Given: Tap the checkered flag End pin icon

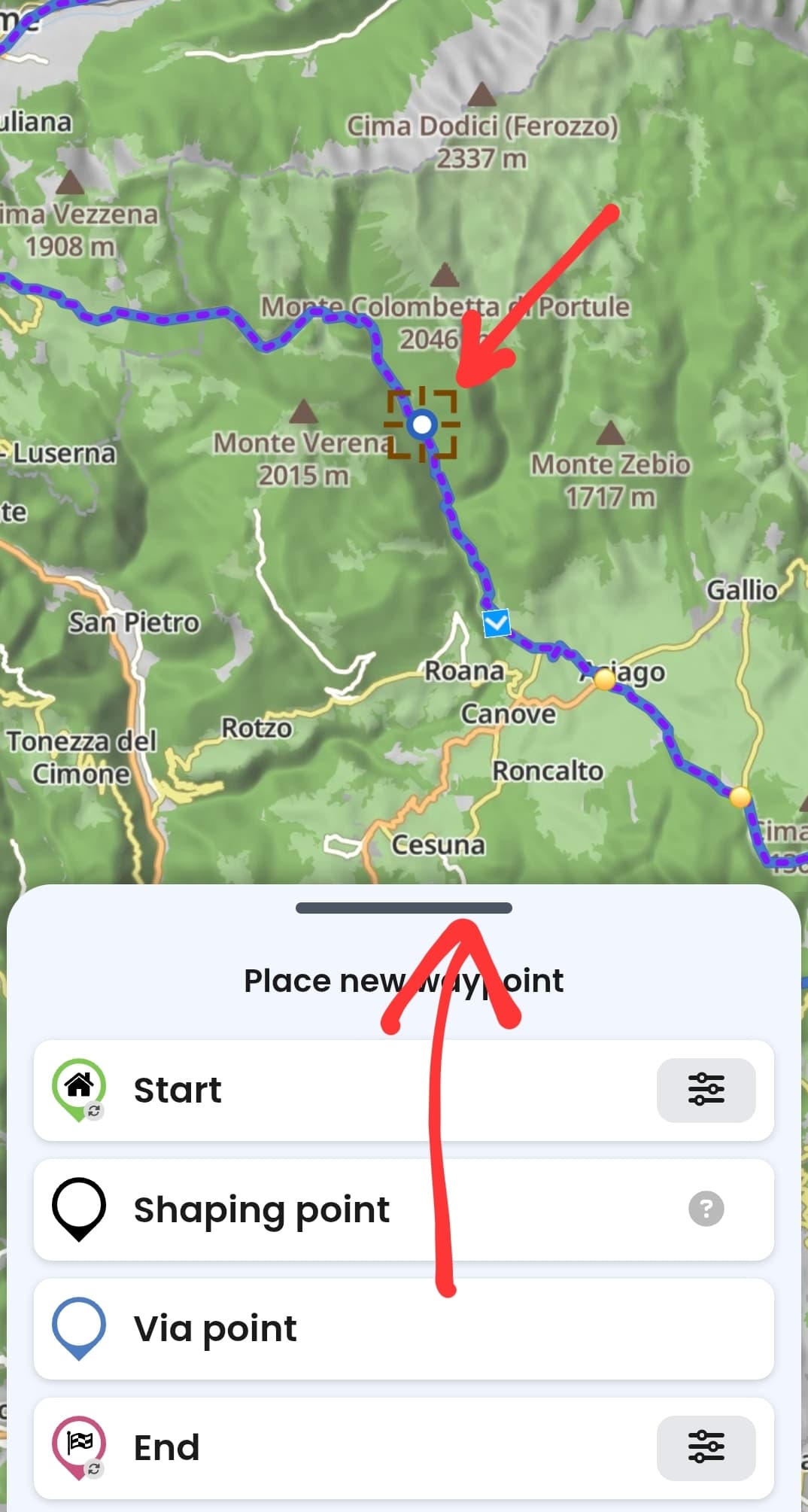Looking at the screenshot, I should coord(79,1448).
